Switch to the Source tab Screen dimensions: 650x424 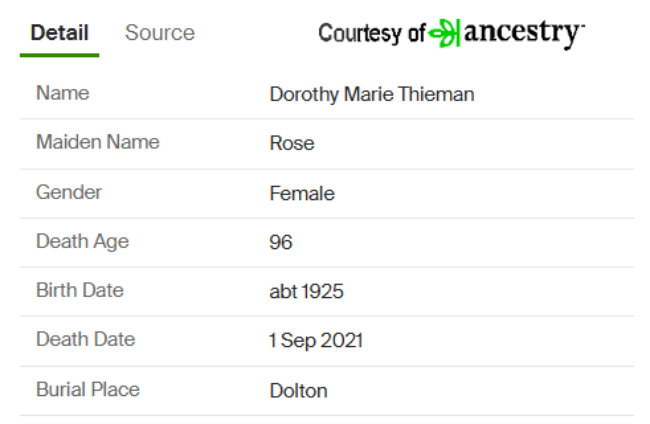160,33
